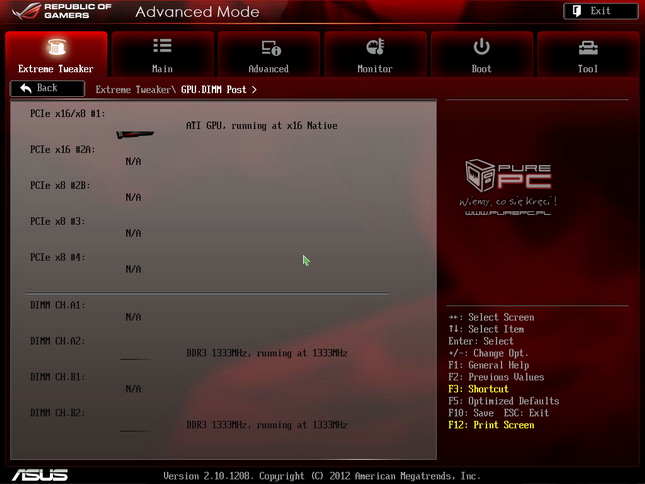Select the DIMM CH.A1 entry
The width and height of the screenshot is (645, 484).
coord(57,305)
